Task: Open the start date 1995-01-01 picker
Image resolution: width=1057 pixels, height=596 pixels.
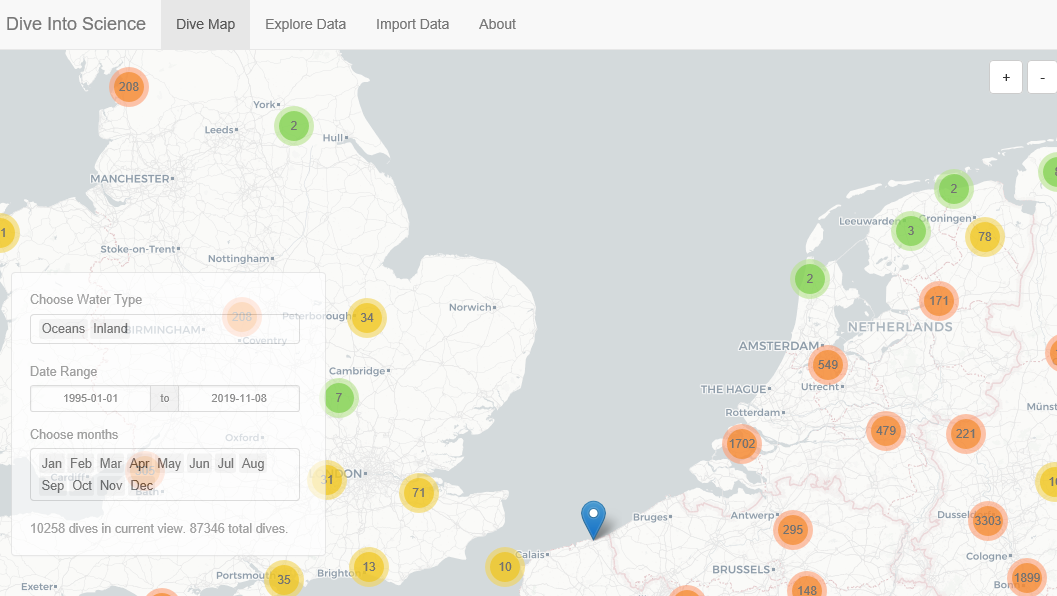Action: click(x=91, y=398)
